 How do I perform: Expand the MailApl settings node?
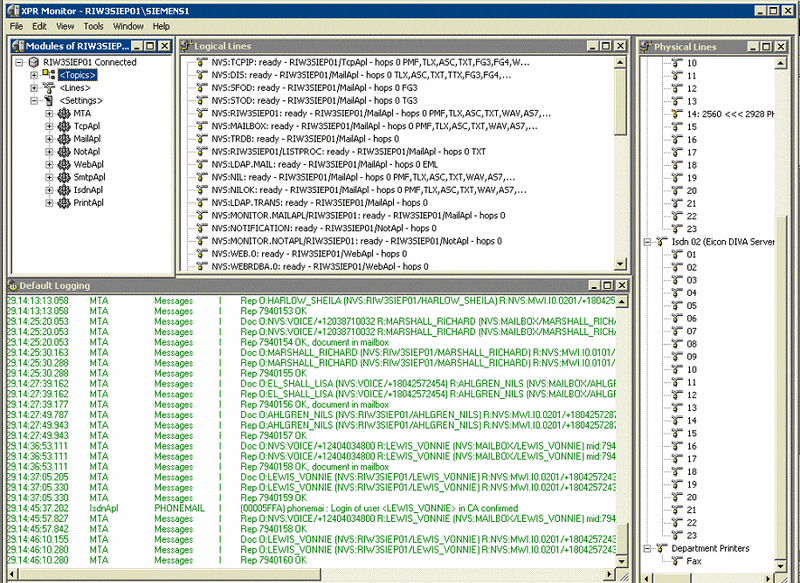click(x=49, y=139)
